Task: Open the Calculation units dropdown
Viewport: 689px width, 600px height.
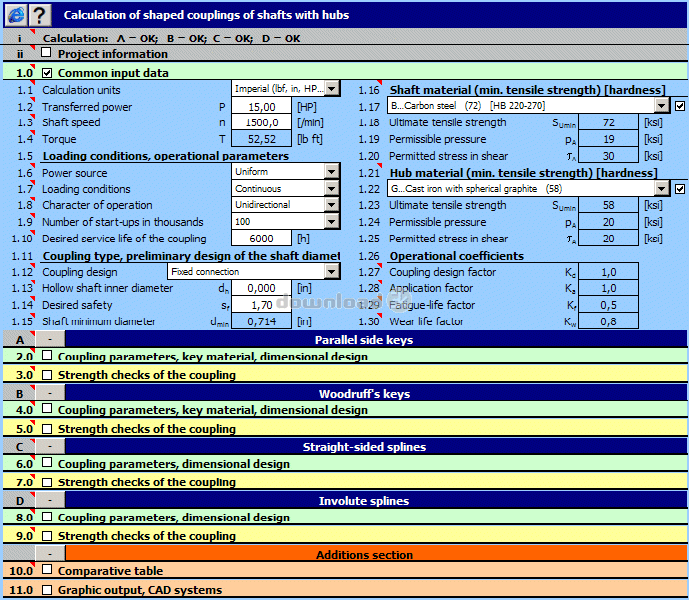Action: tap(332, 89)
